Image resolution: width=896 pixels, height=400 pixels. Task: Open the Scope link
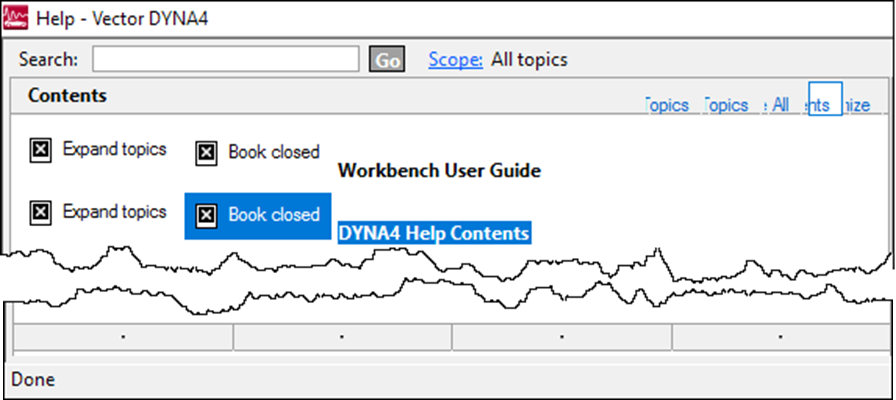455,60
